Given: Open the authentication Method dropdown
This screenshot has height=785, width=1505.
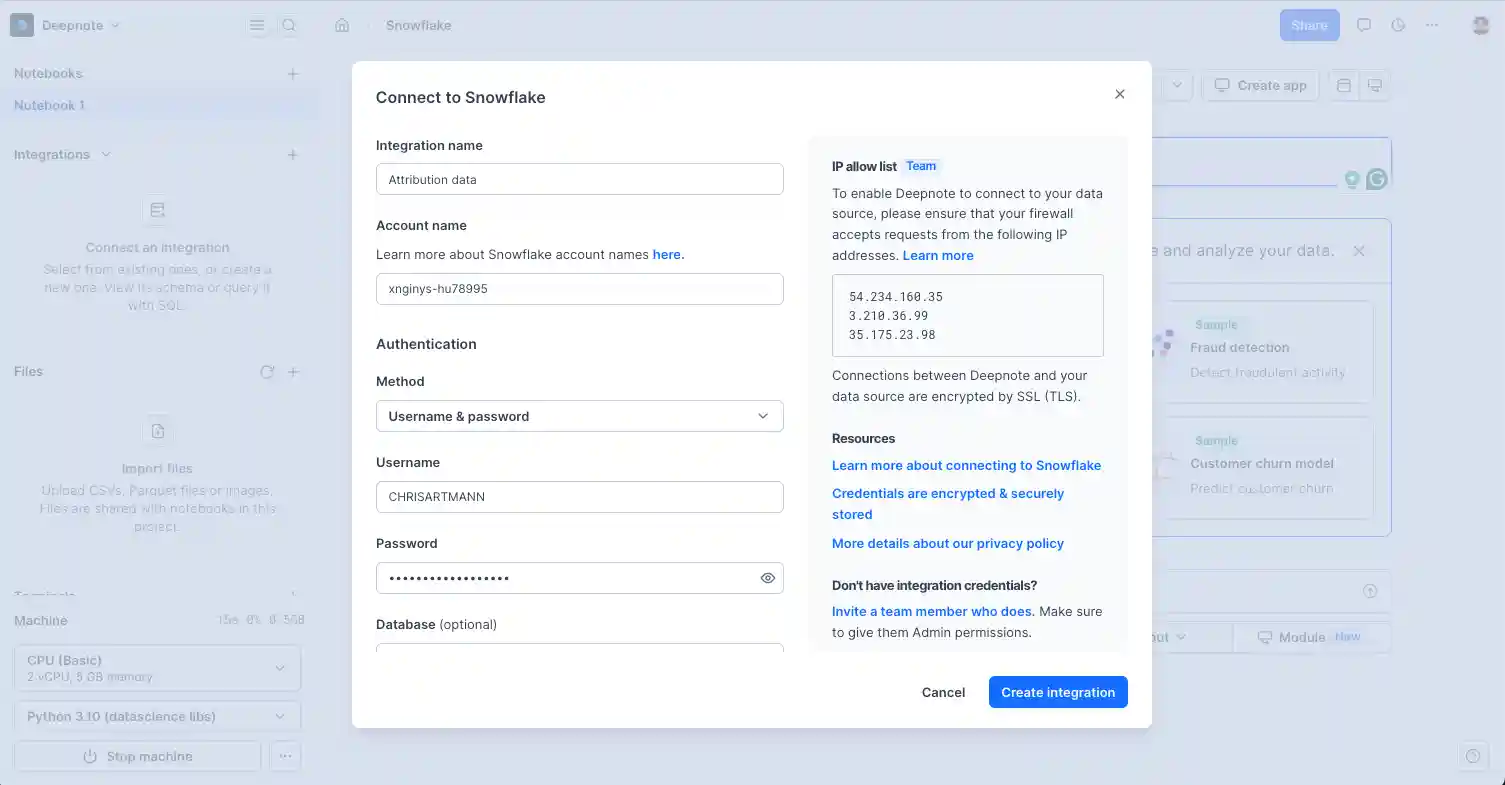Looking at the screenshot, I should coord(579,415).
